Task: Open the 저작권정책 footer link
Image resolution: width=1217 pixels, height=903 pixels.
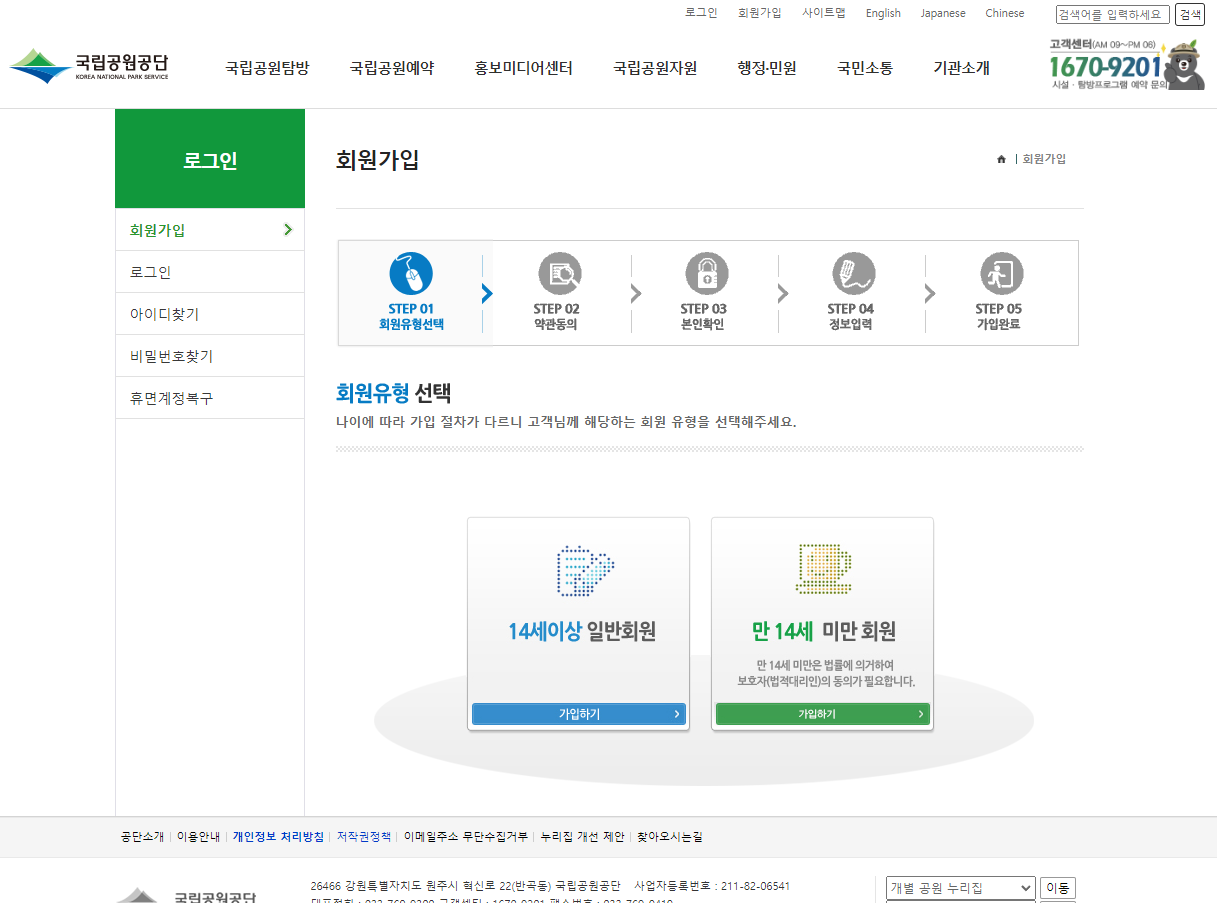Action: tap(364, 837)
